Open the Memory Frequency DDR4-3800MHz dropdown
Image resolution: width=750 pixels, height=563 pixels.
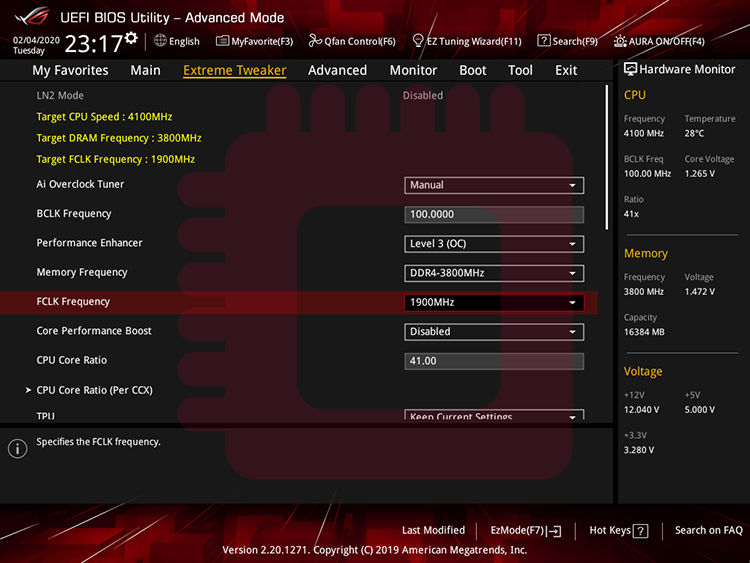pyautogui.click(x=494, y=273)
